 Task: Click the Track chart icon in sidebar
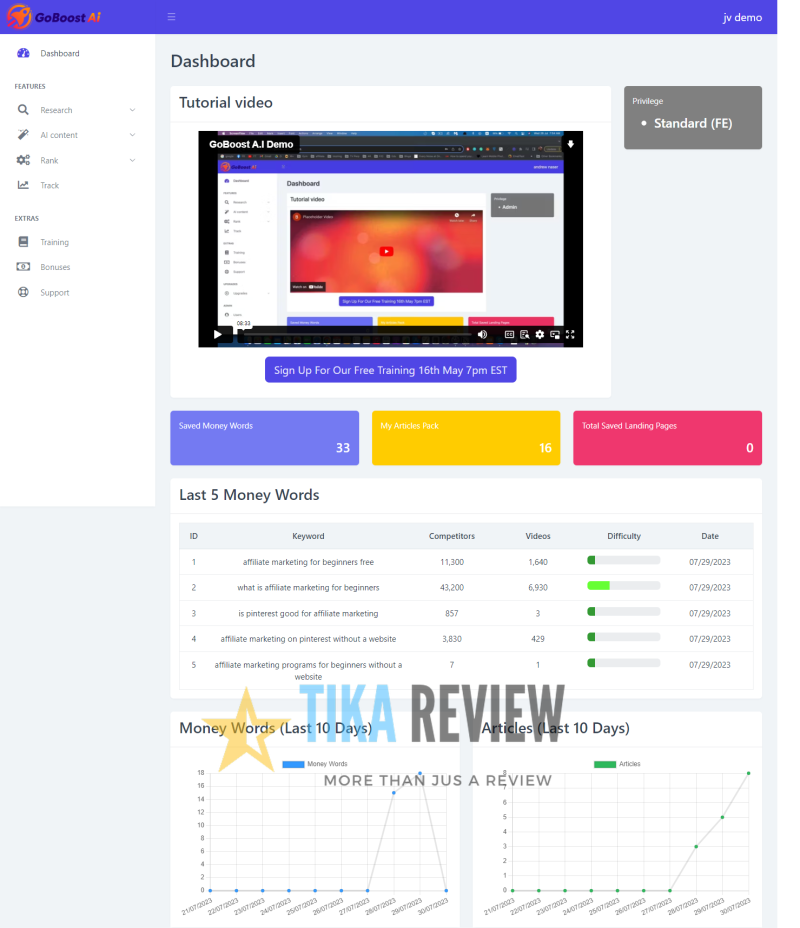pyautogui.click(x=23, y=185)
